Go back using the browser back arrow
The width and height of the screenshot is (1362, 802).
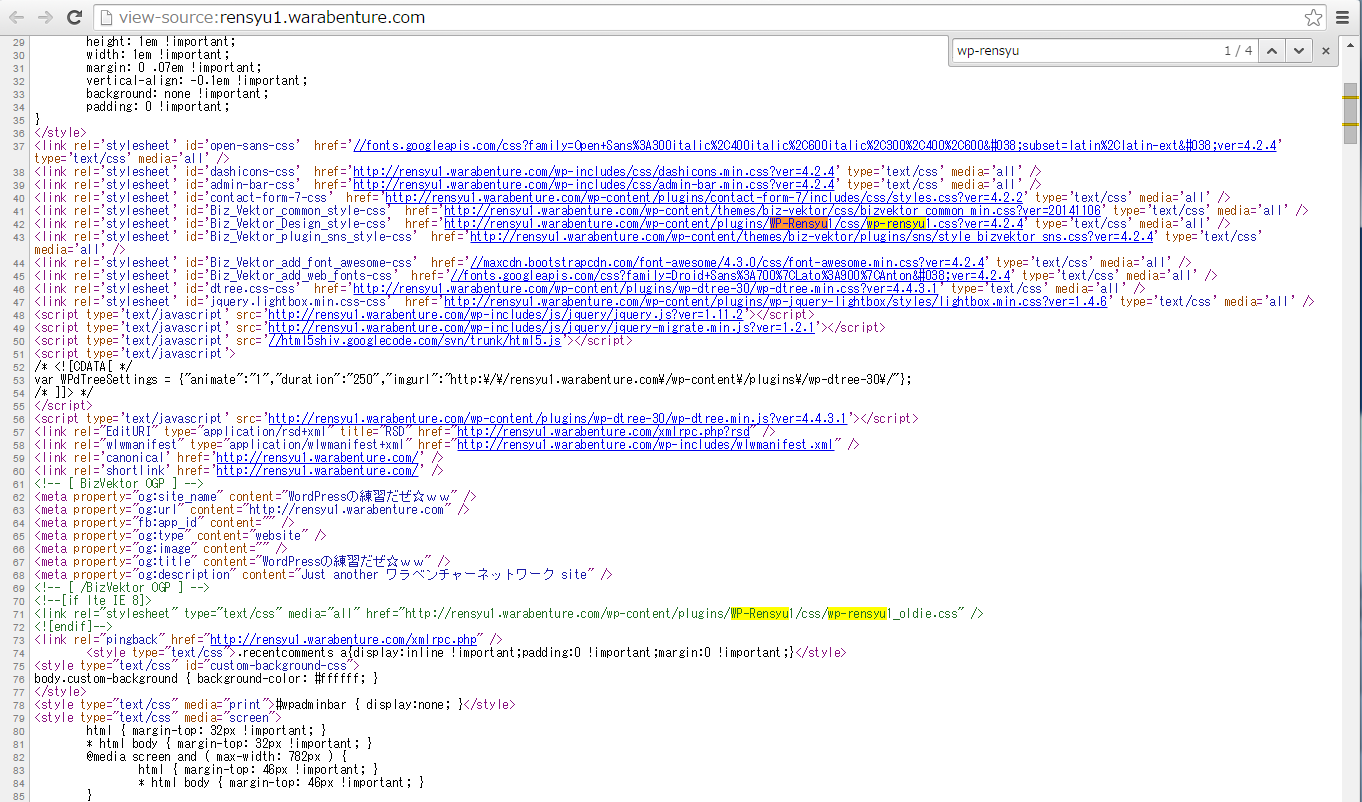pyautogui.click(x=17, y=17)
